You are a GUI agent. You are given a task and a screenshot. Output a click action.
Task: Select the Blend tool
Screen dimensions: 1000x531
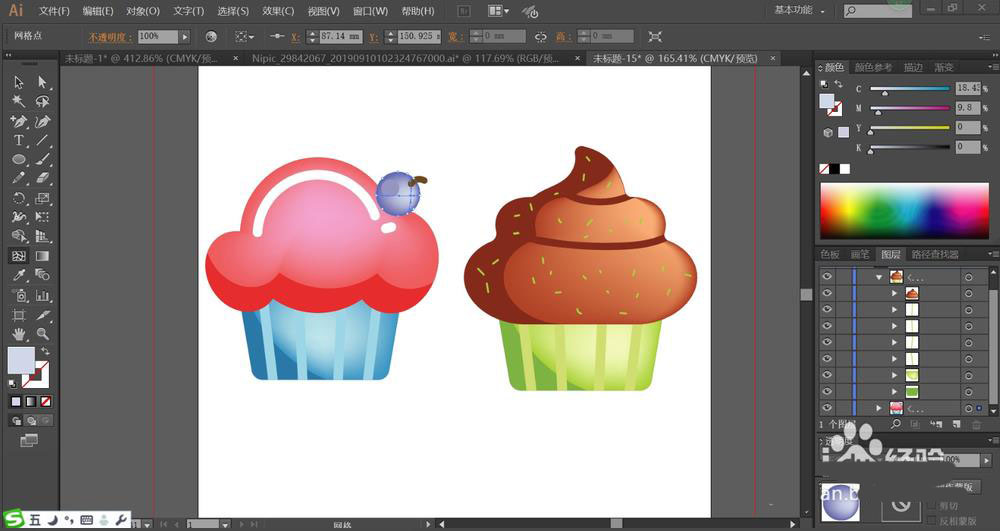pyautogui.click(x=42, y=275)
